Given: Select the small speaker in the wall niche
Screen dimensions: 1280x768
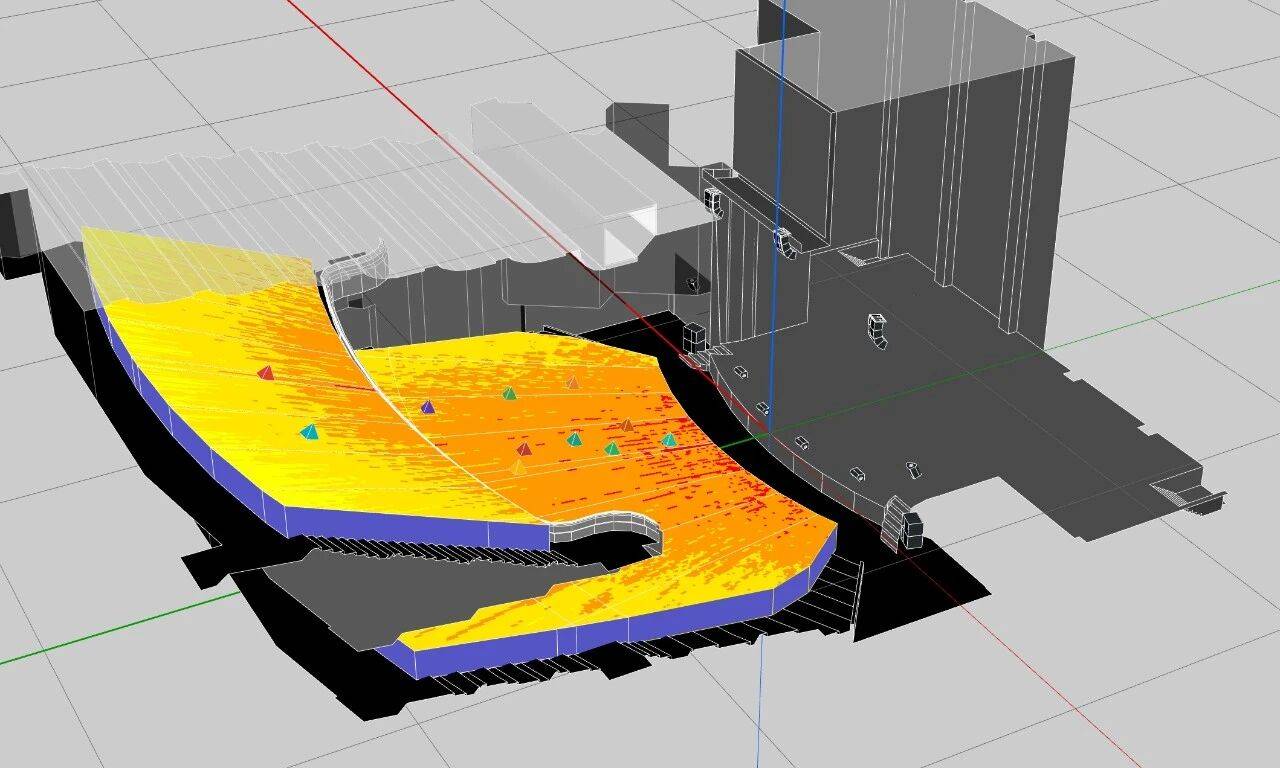Looking at the screenshot, I should coord(691,284).
